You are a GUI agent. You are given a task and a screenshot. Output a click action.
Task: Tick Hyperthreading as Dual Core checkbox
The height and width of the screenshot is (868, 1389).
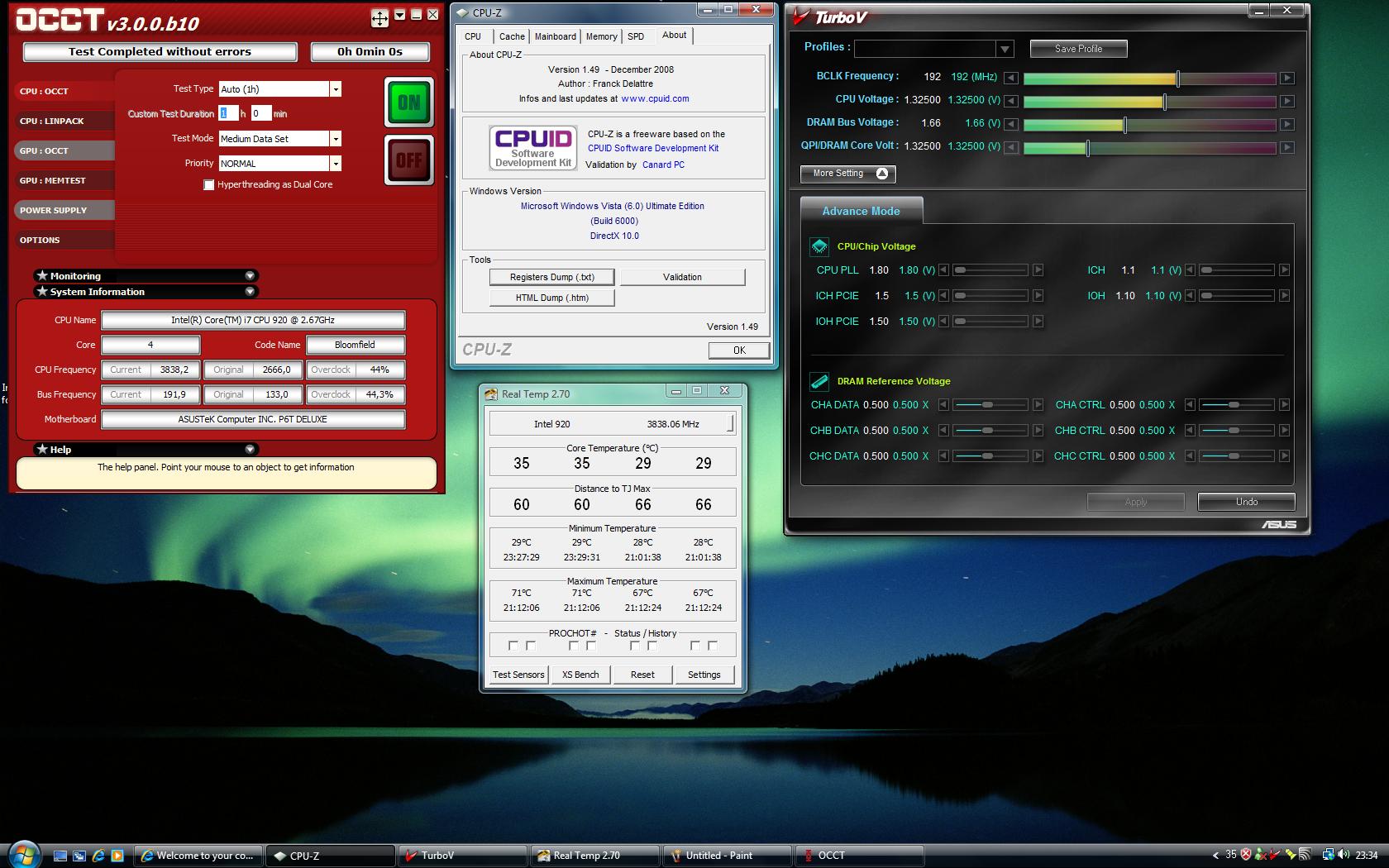point(209,185)
